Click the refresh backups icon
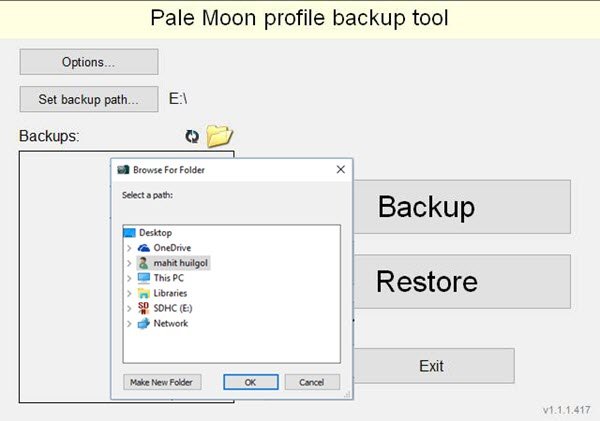The height and width of the screenshot is (421, 600). pos(192,136)
